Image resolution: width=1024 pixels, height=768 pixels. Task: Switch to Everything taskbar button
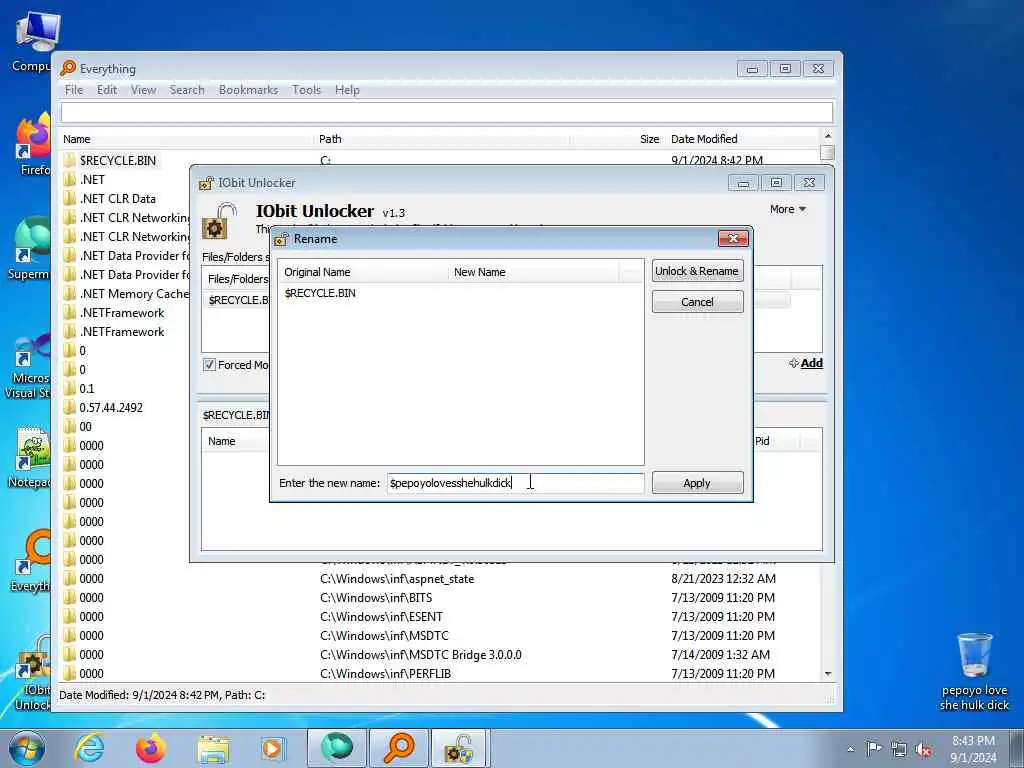click(399, 748)
